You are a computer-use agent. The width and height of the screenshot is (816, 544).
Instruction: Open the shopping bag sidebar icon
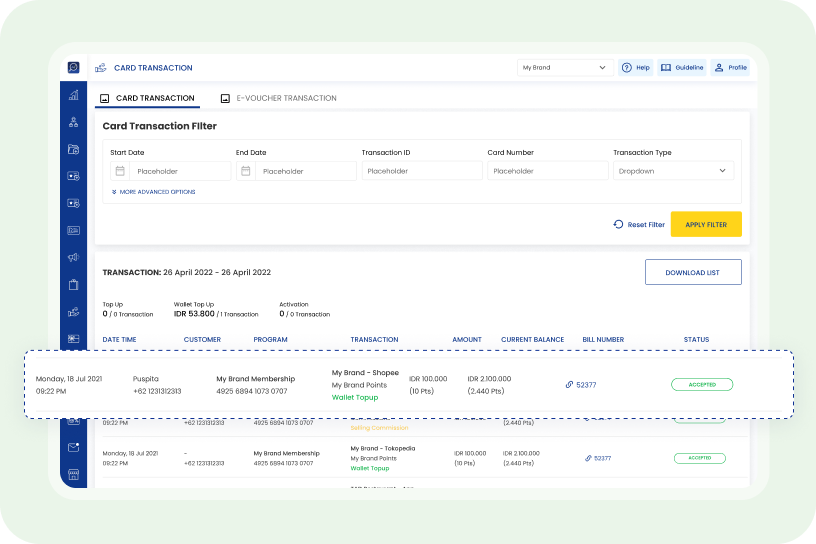[73, 284]
